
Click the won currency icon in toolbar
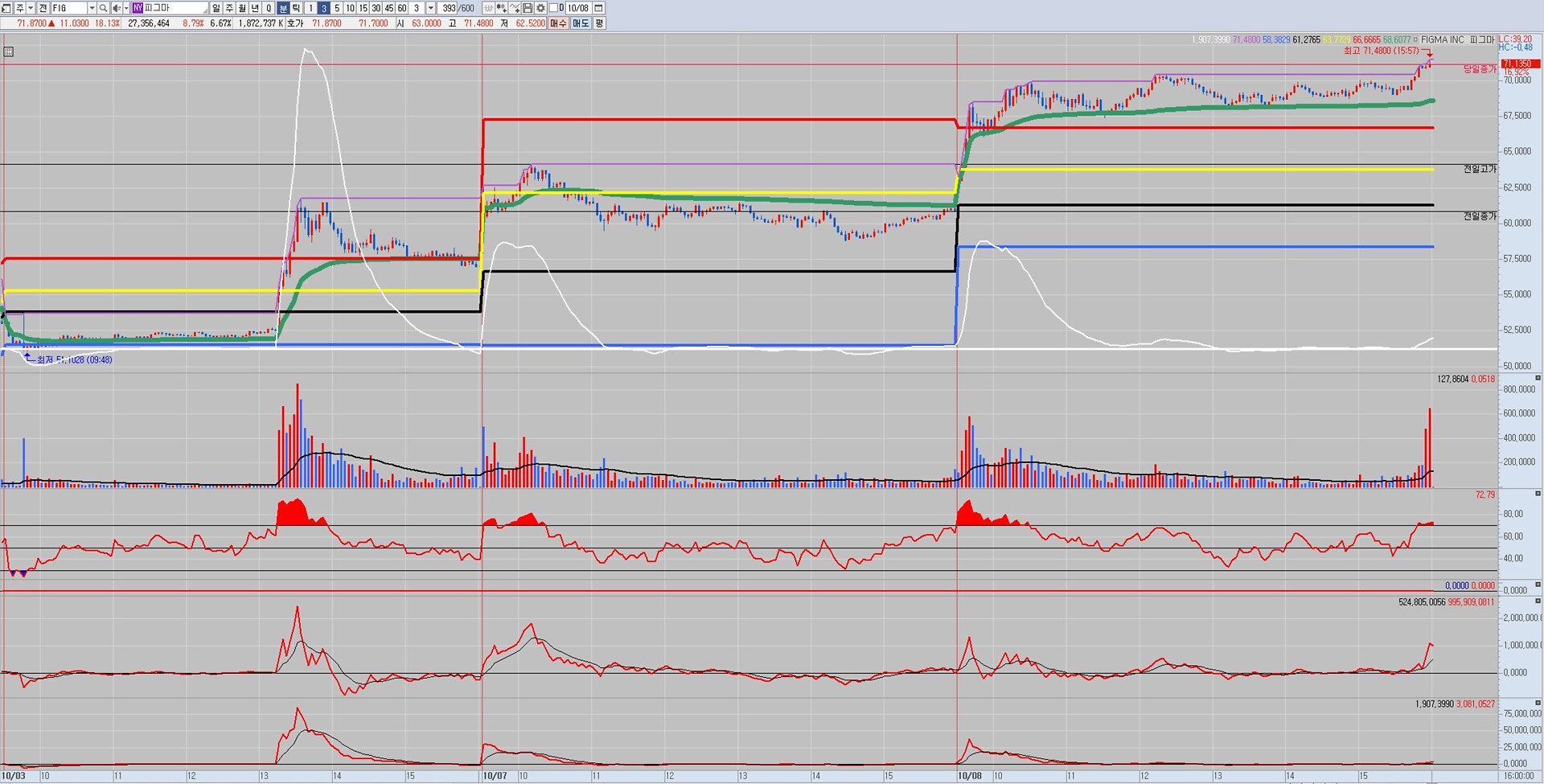[x=488, y=8]
